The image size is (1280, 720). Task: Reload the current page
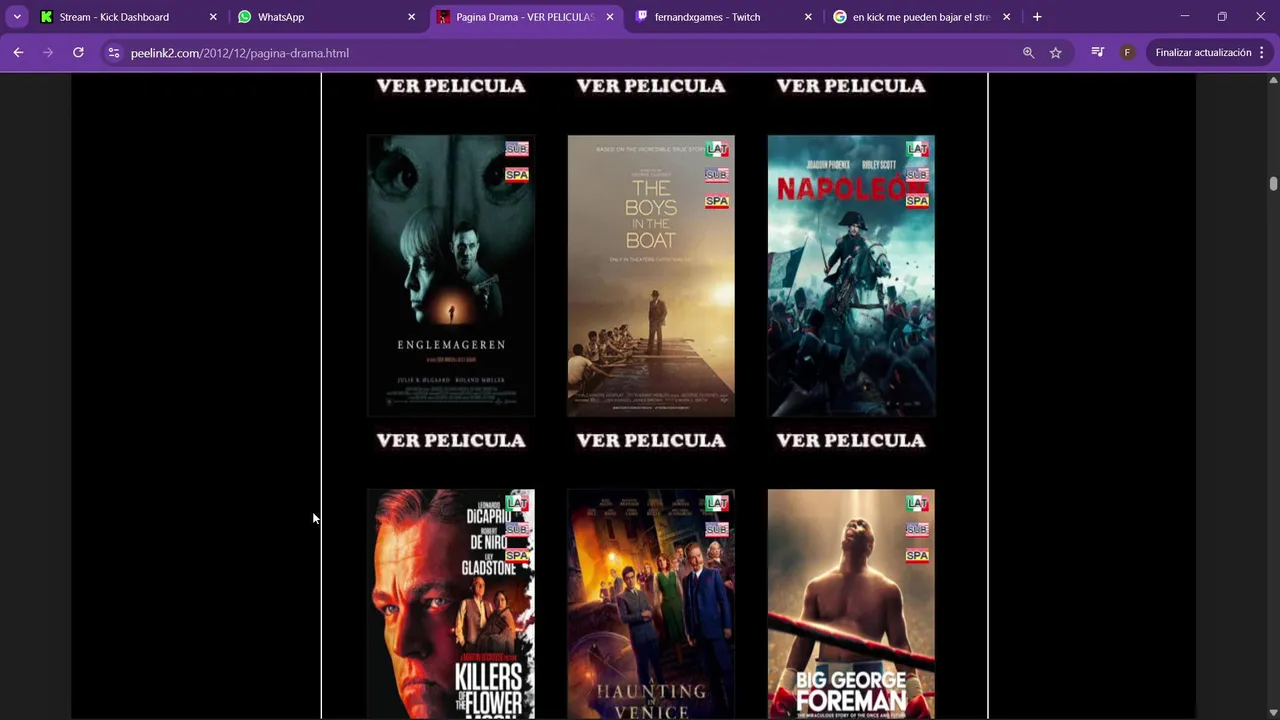pos(78,53)
